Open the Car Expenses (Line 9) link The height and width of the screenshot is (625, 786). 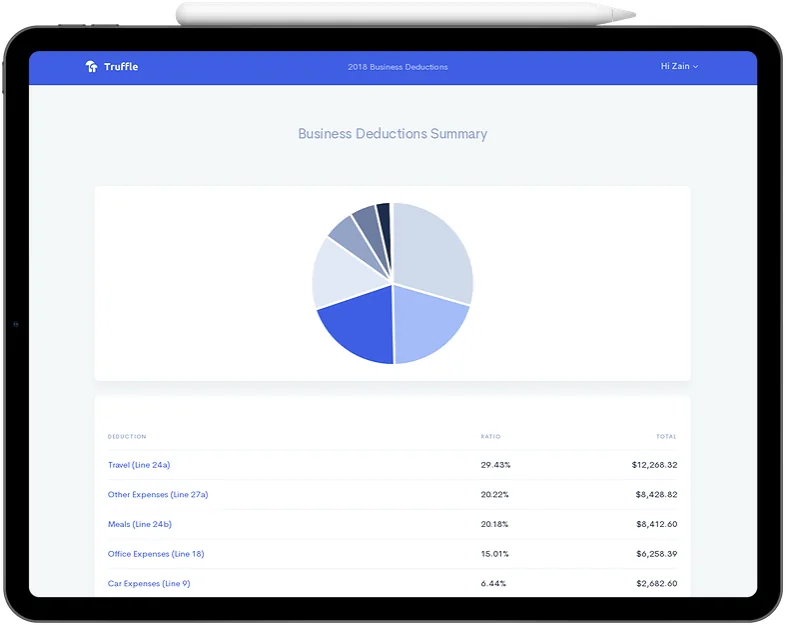tap(149, 583)
